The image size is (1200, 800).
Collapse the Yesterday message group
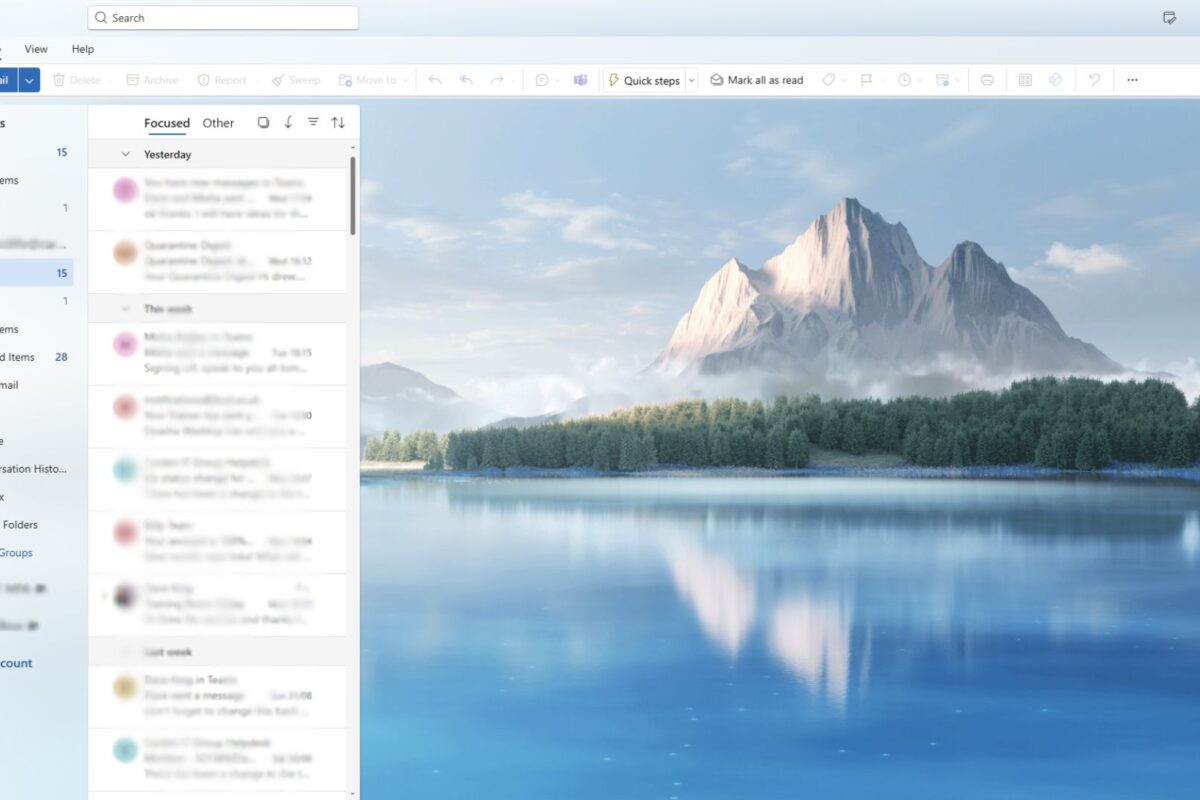point(126,154)
